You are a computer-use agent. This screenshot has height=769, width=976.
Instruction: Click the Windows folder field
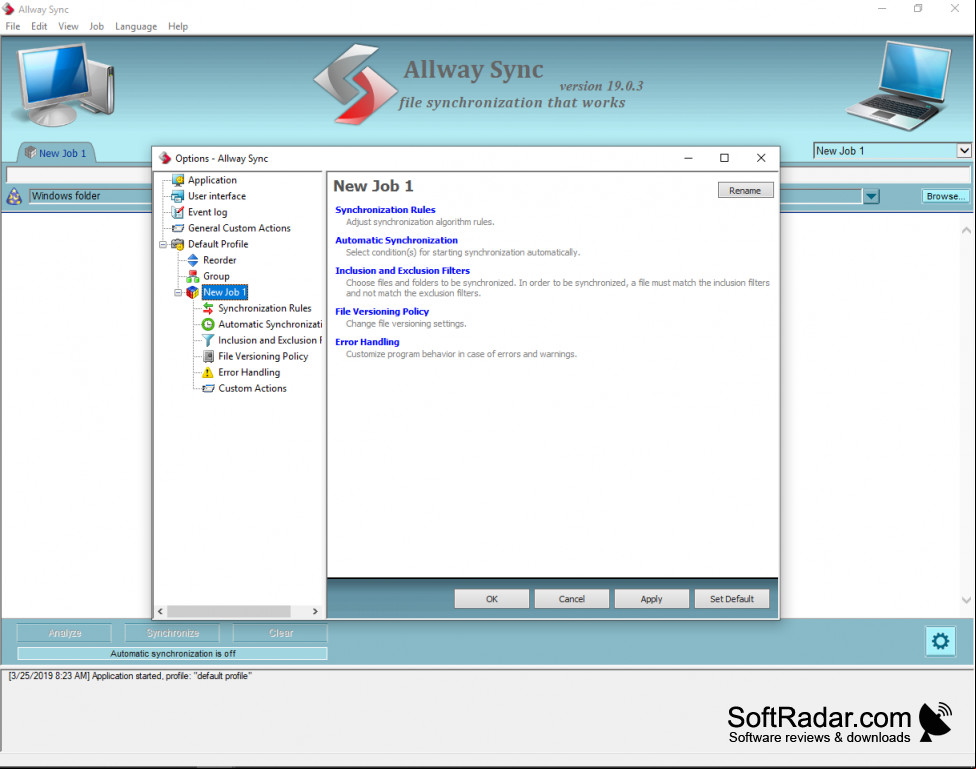click(x=90, y=196)
